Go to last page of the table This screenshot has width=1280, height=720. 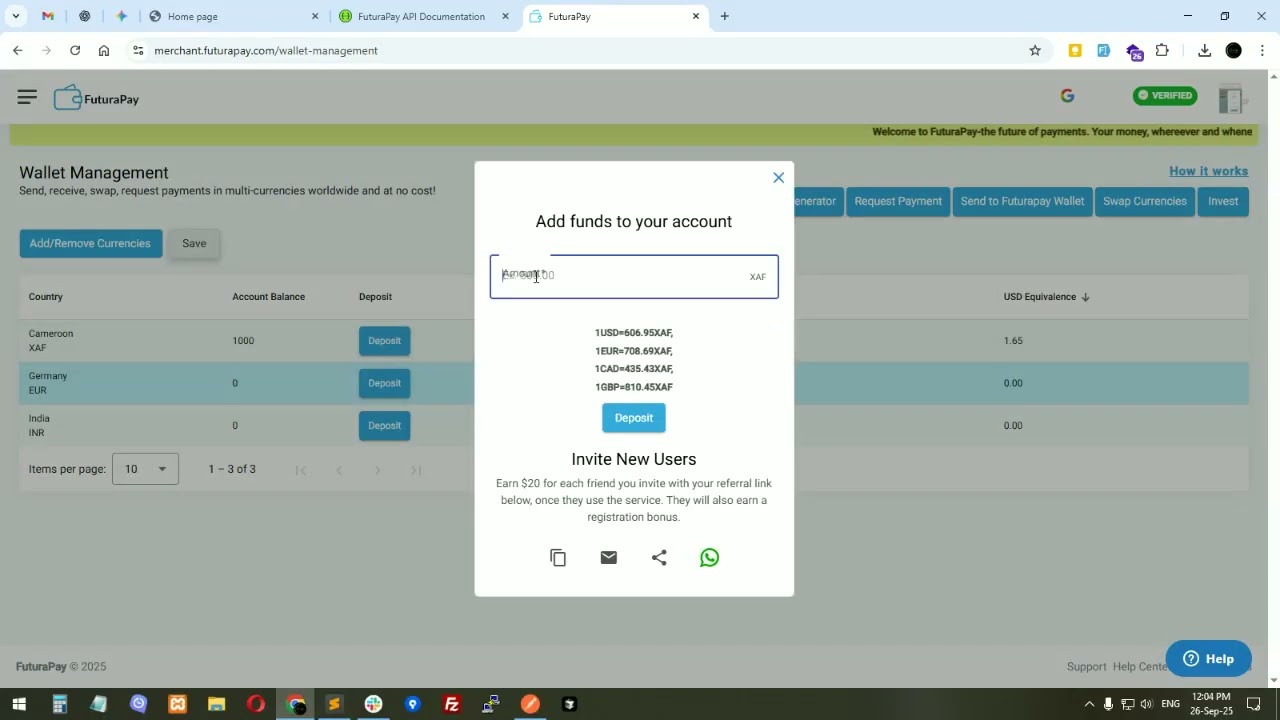(x=416, y=470)
